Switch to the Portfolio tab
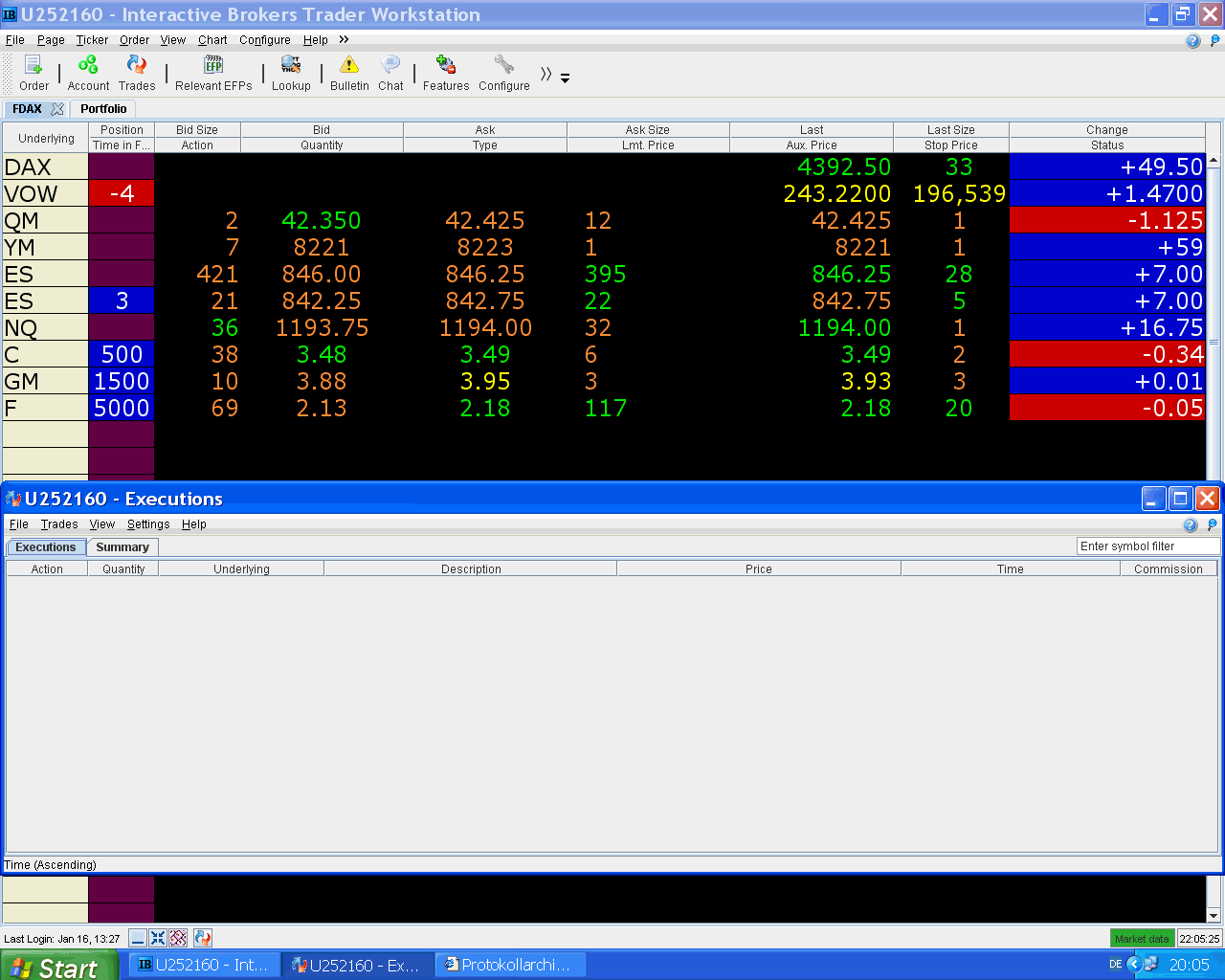The height and width of the screenshot is (980, 1225). [x=103, y=109]
